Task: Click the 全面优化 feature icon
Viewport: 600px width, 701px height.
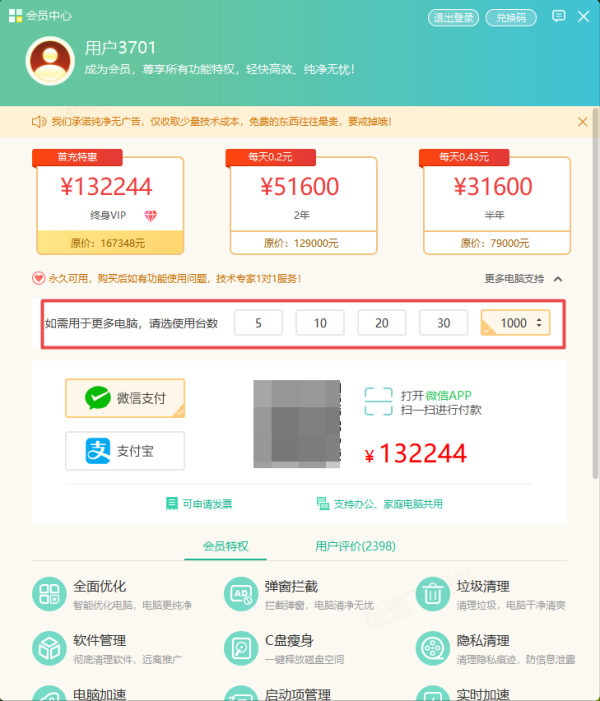Action: point(49,594)
